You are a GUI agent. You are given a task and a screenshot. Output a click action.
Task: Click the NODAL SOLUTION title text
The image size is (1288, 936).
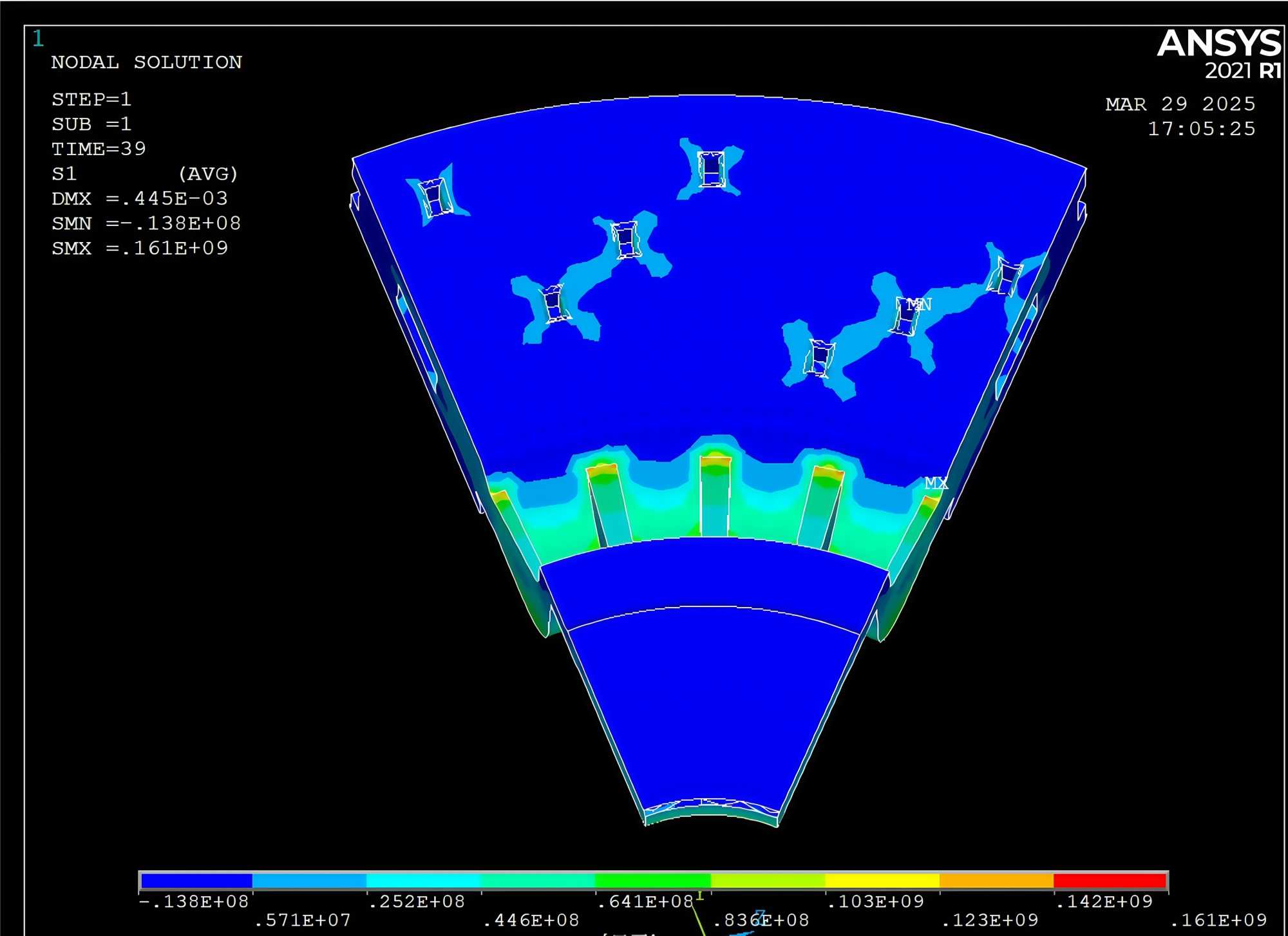point(146,62)
